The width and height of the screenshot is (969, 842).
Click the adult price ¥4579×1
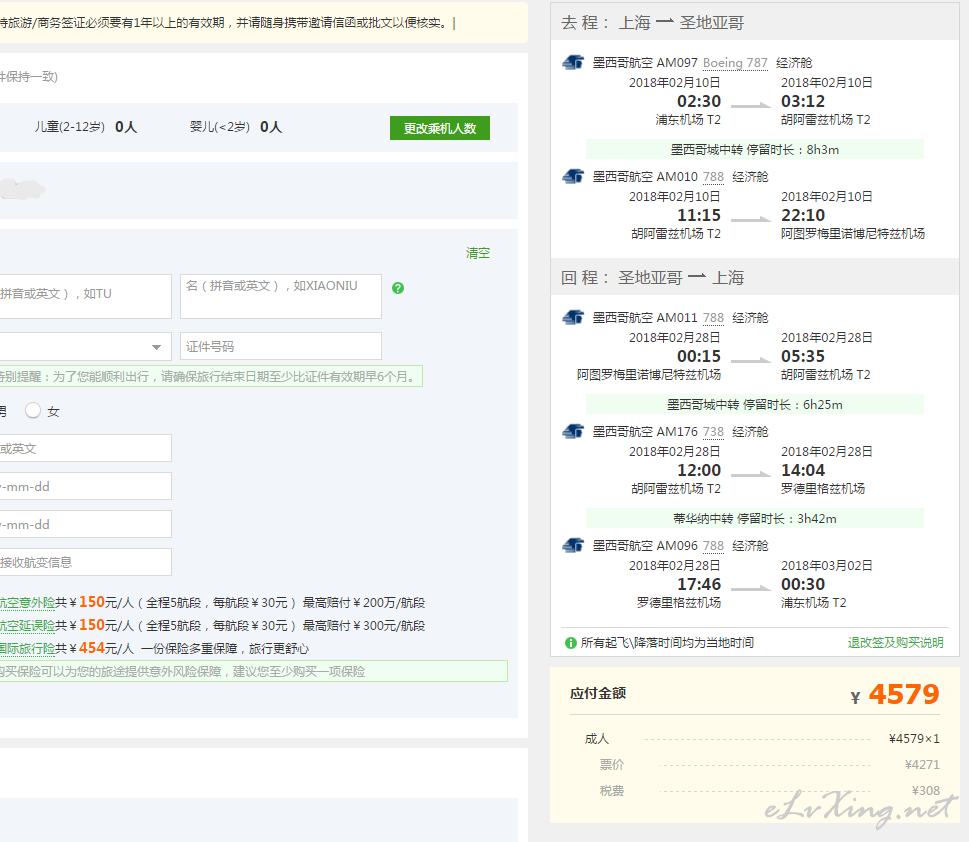[x=914, y=739]
